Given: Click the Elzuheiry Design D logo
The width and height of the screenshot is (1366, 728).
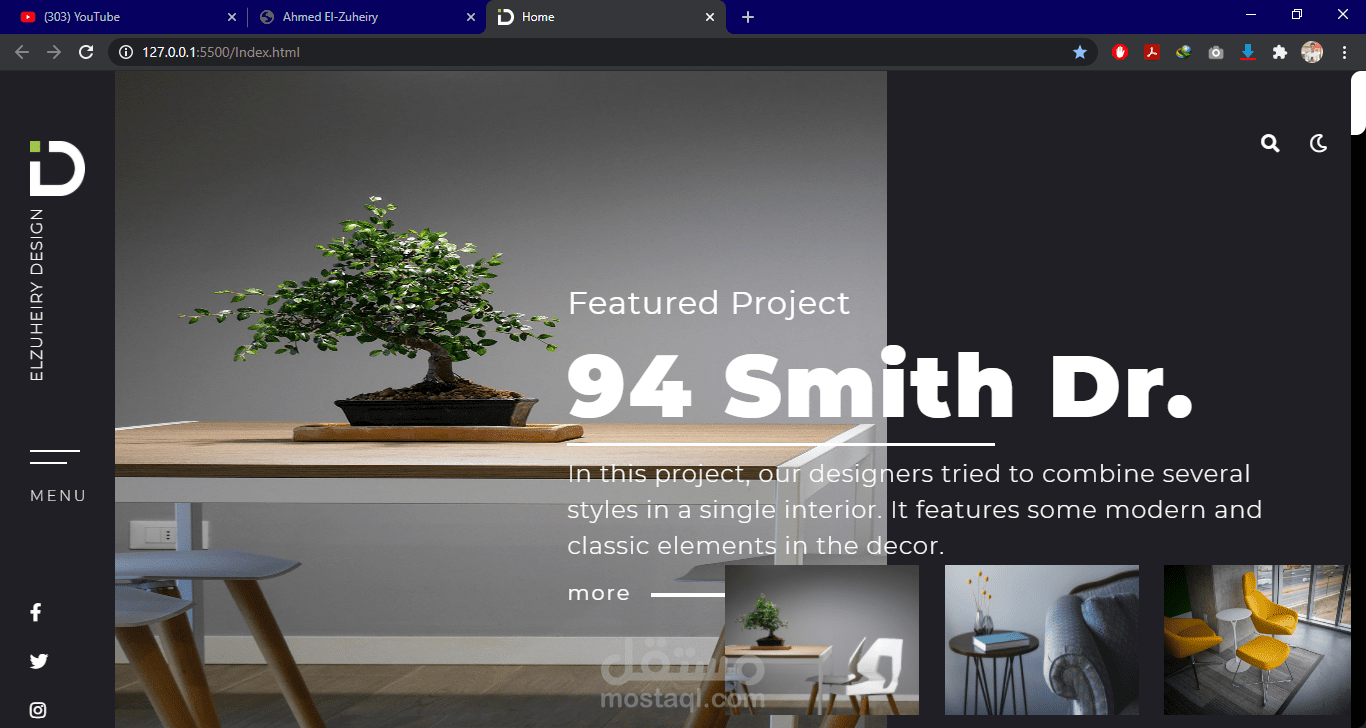Looking at the screenshot, I should pyautogui.click(x=57, y=168).
